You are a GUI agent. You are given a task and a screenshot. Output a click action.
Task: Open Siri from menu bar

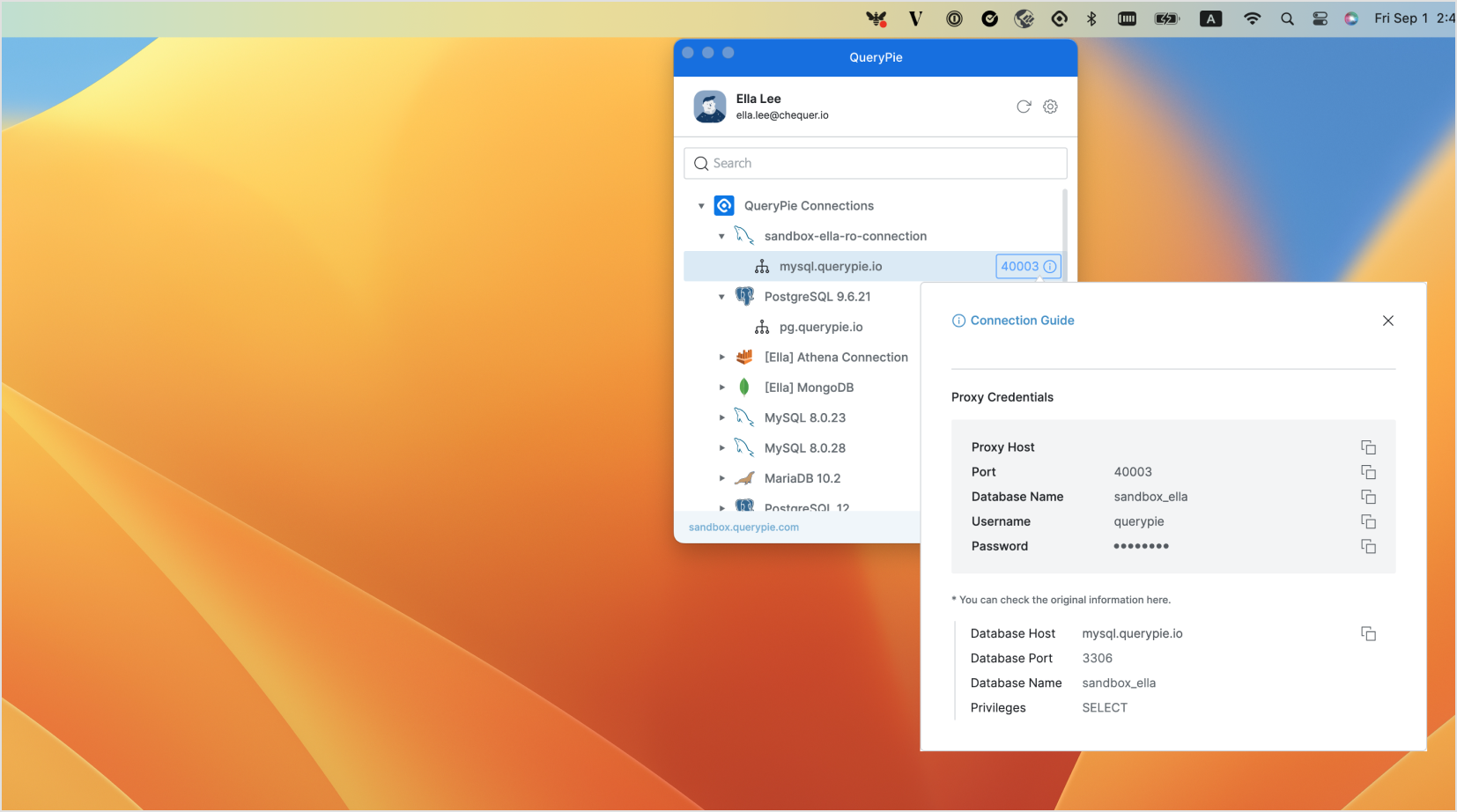coord(1351,18)
